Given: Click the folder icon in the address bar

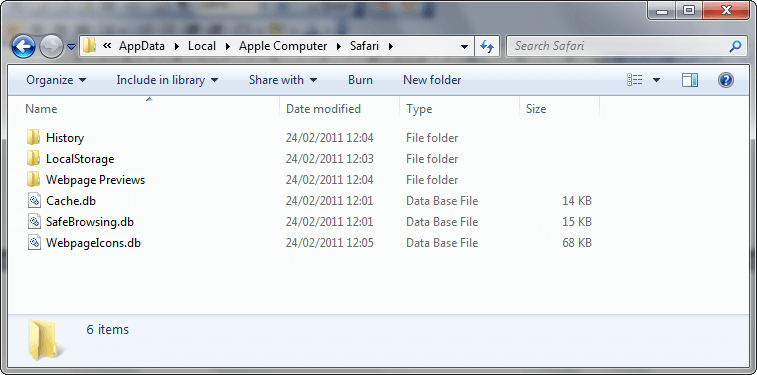Looking at the screenshot, I should coord(89,46).
